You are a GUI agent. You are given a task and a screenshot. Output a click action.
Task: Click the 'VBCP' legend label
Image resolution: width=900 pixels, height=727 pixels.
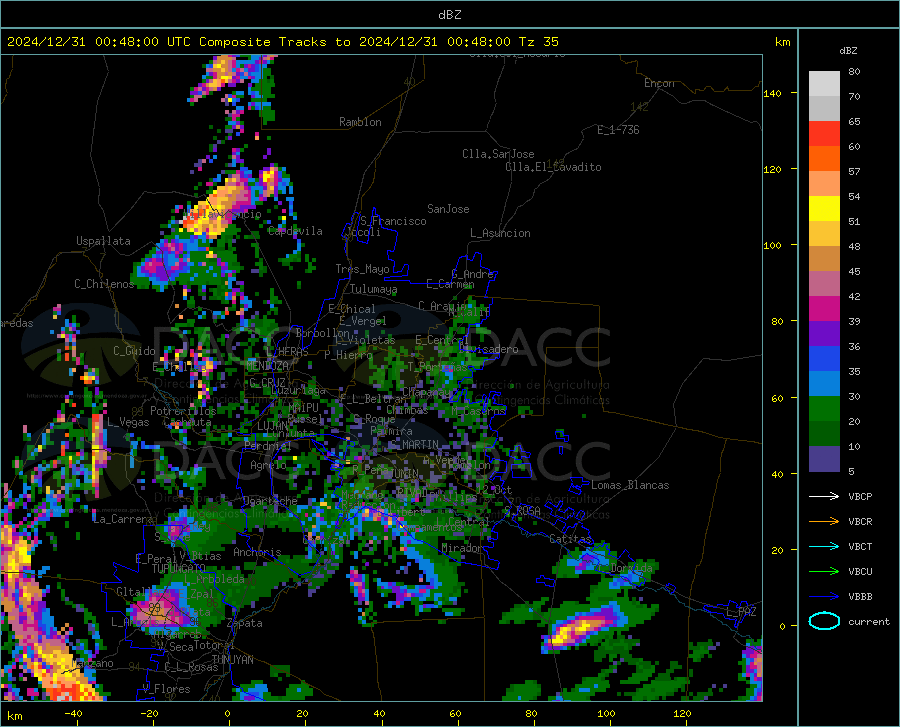tap(860, 496)
